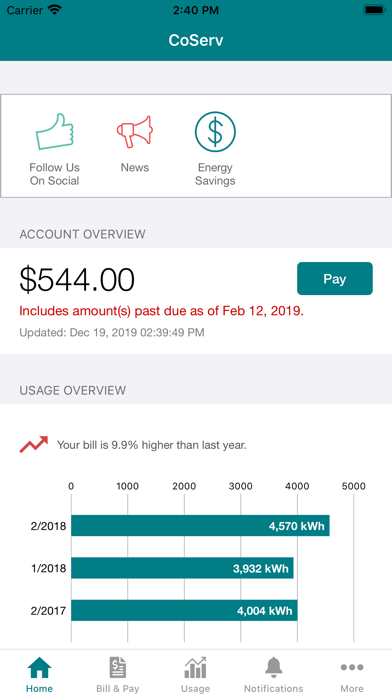Open the News megaphone icon
This screenshot has height=696, width=392.
135,131
